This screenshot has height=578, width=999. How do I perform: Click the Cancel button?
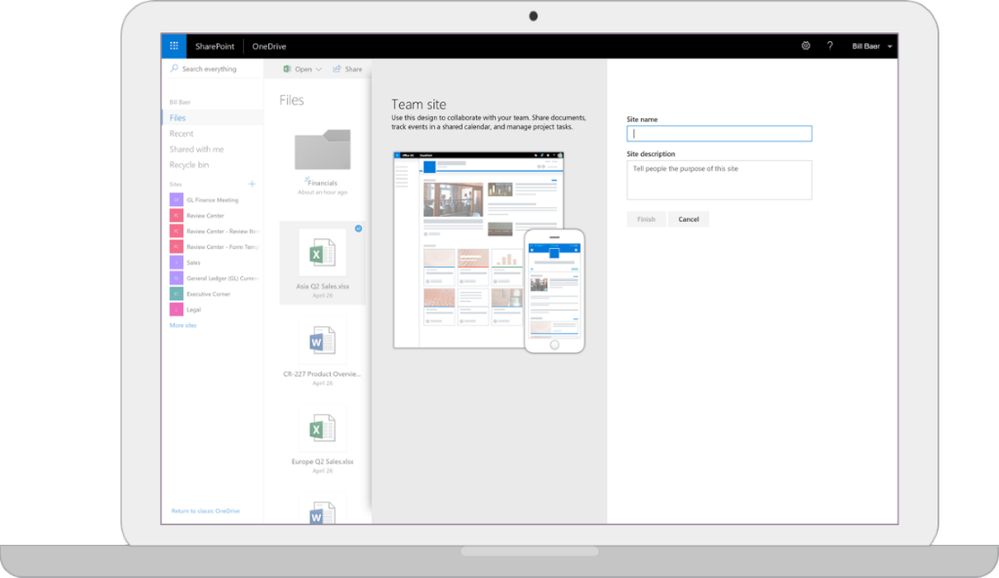[689, 219]
